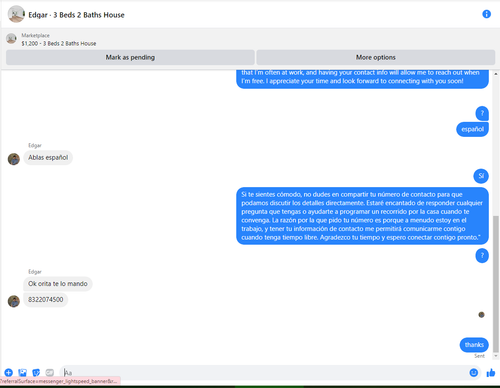This screenshot has width=500, height=388.
Task: Open the GIF picker icon
Action: coord(50,372)
